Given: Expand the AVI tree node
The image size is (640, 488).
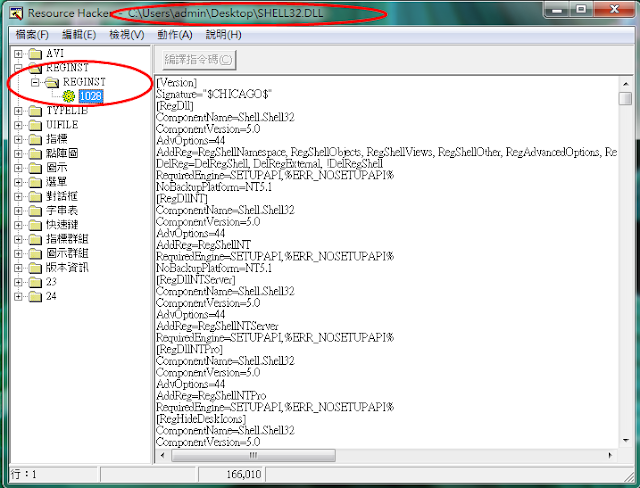Looking at the screenshot, I should pyautogui.click(x=18, y=54).
